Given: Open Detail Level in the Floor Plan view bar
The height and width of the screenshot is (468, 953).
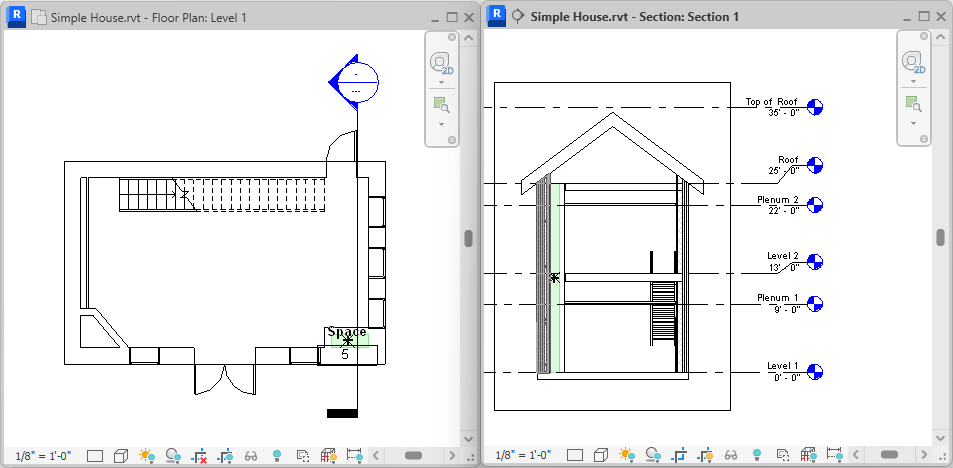Looking at the screenshot, I should (95, 455).
